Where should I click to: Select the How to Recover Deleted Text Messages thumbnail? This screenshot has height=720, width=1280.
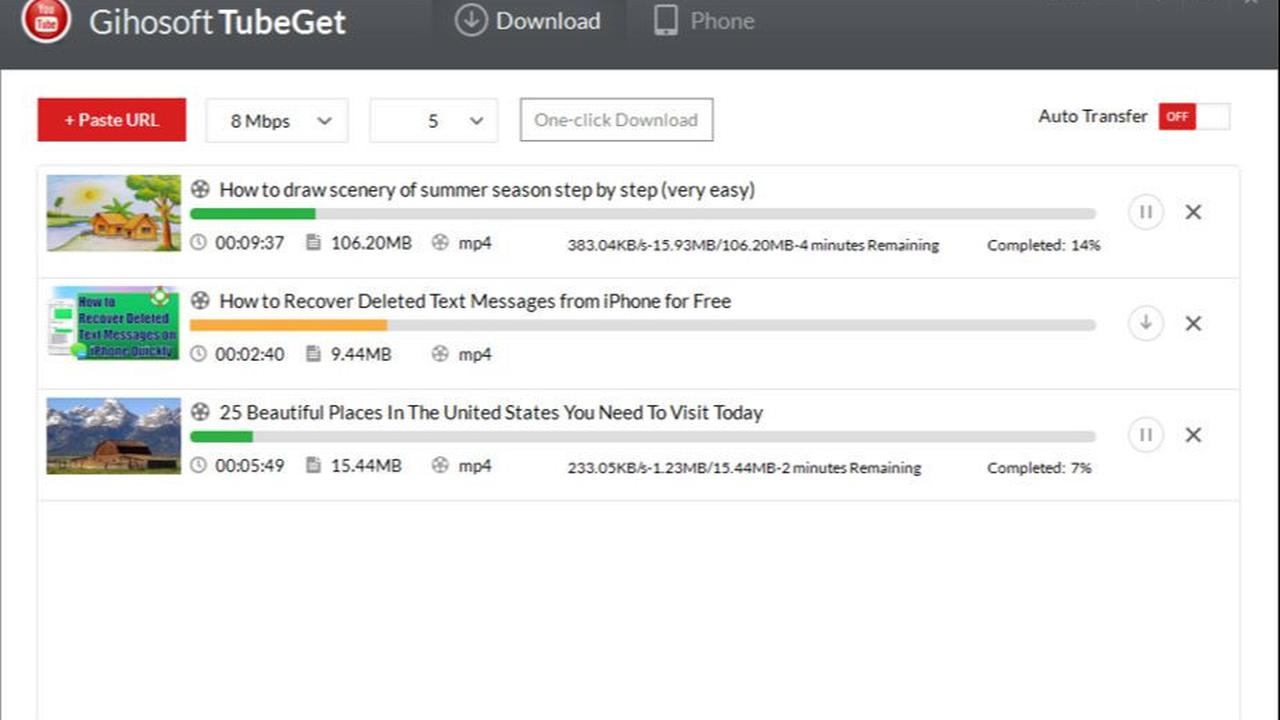pyautogui.click(x=114, y=323)
